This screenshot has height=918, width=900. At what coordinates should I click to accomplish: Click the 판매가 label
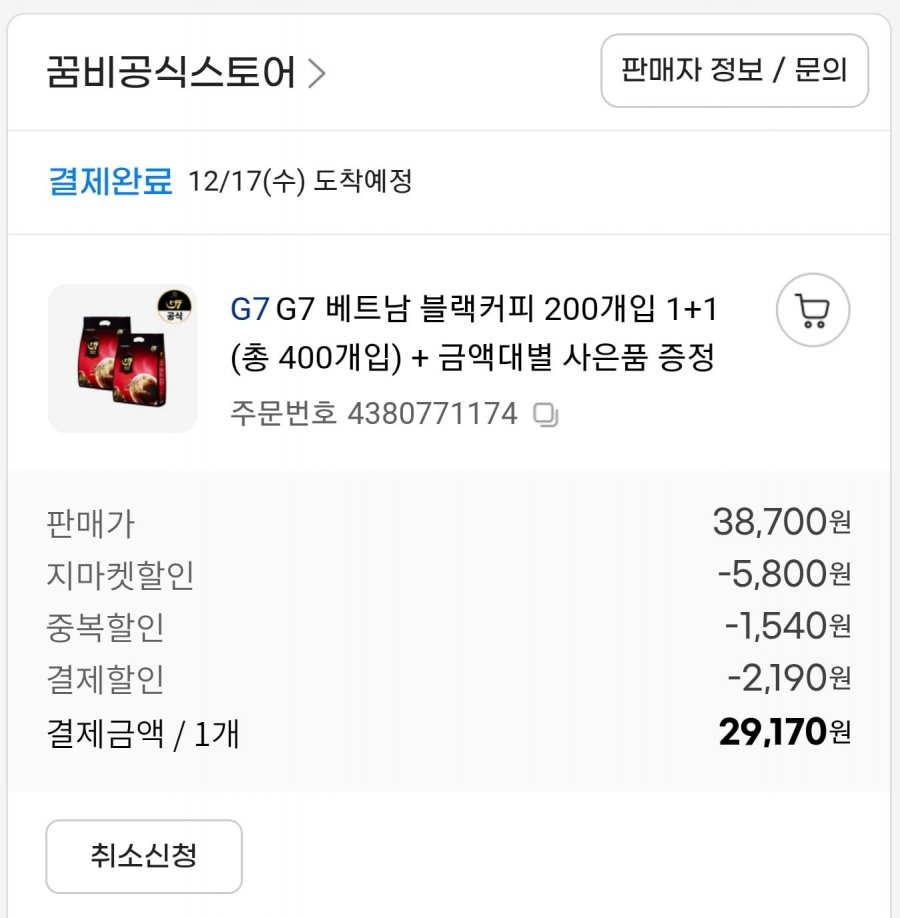tap(90, 523)
